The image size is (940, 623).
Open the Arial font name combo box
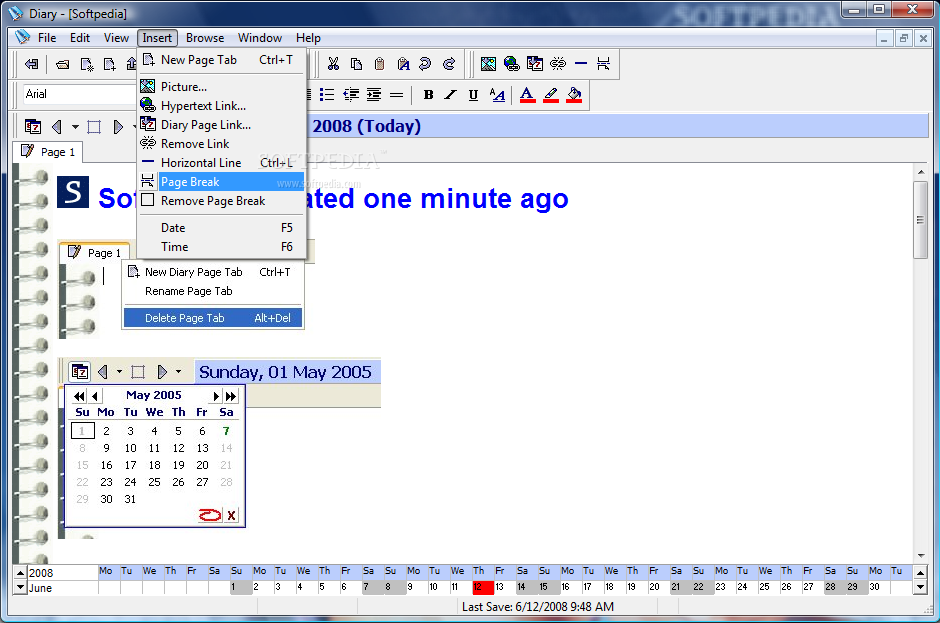click(80, 94)
